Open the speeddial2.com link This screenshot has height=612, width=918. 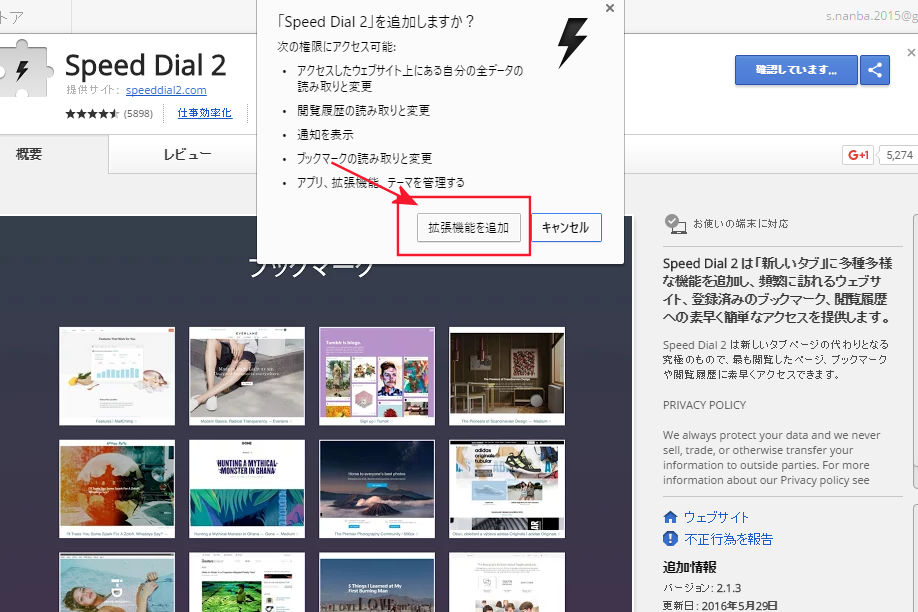click(166, 90)
